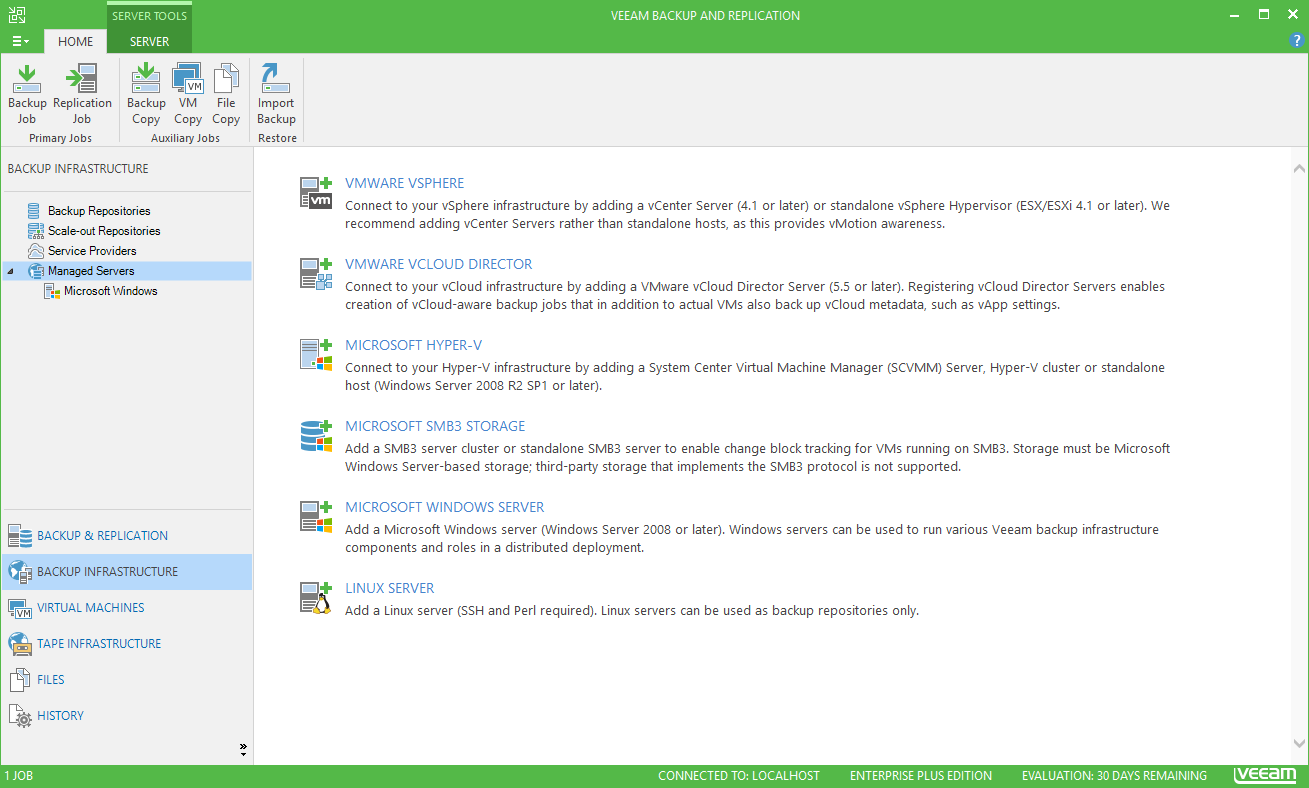Open the Backup & Replication view label
Viewport: 1309px width, 788px height.
[103, 536]
